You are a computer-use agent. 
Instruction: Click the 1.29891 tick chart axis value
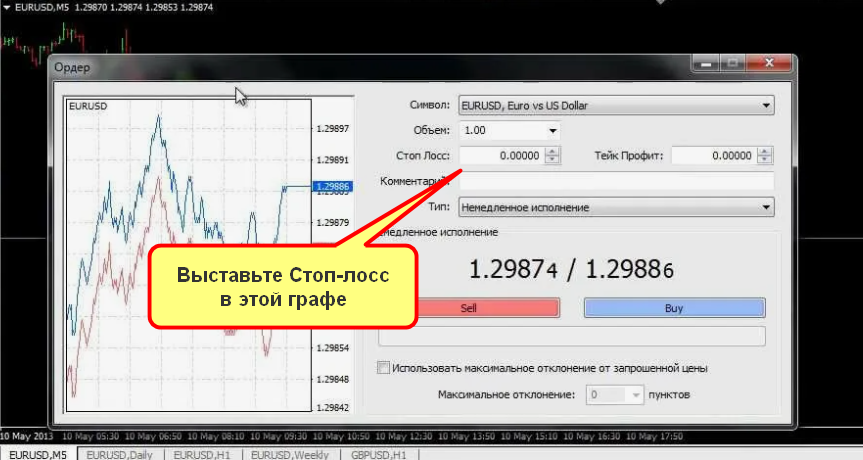tap(332, 160)
